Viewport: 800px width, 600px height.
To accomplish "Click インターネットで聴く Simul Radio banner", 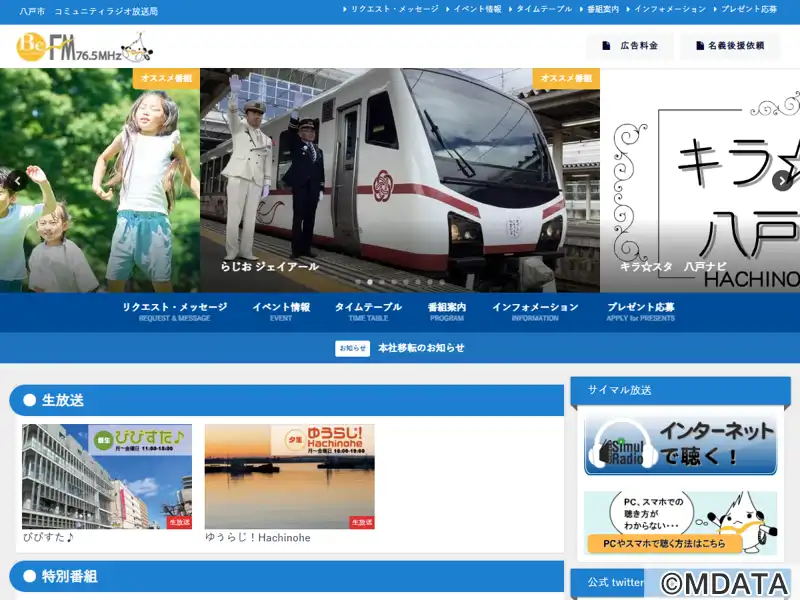I will 680,445.
